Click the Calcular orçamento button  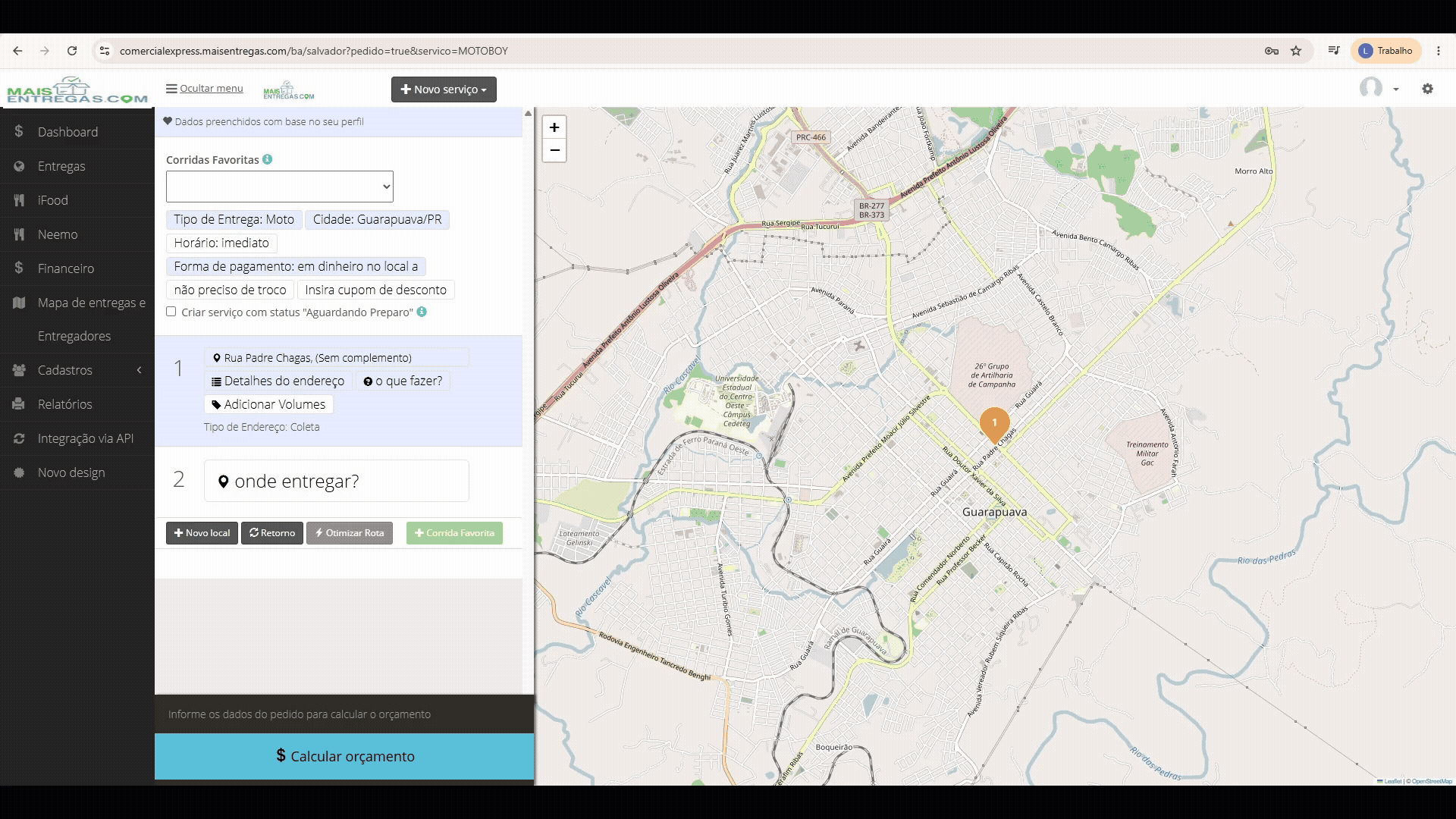(344, 756)
